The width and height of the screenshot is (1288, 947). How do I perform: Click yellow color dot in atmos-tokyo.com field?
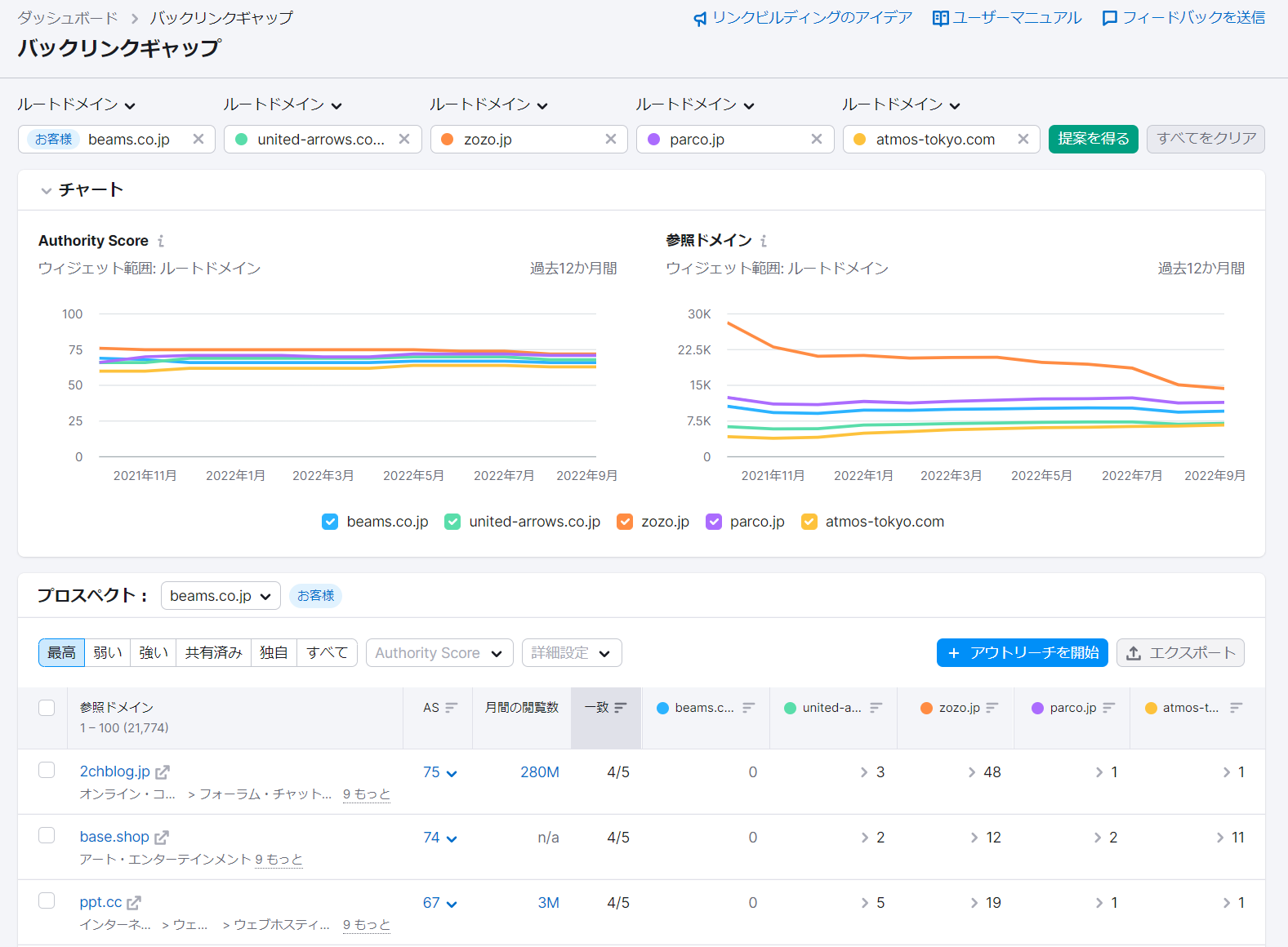point(860,140)
